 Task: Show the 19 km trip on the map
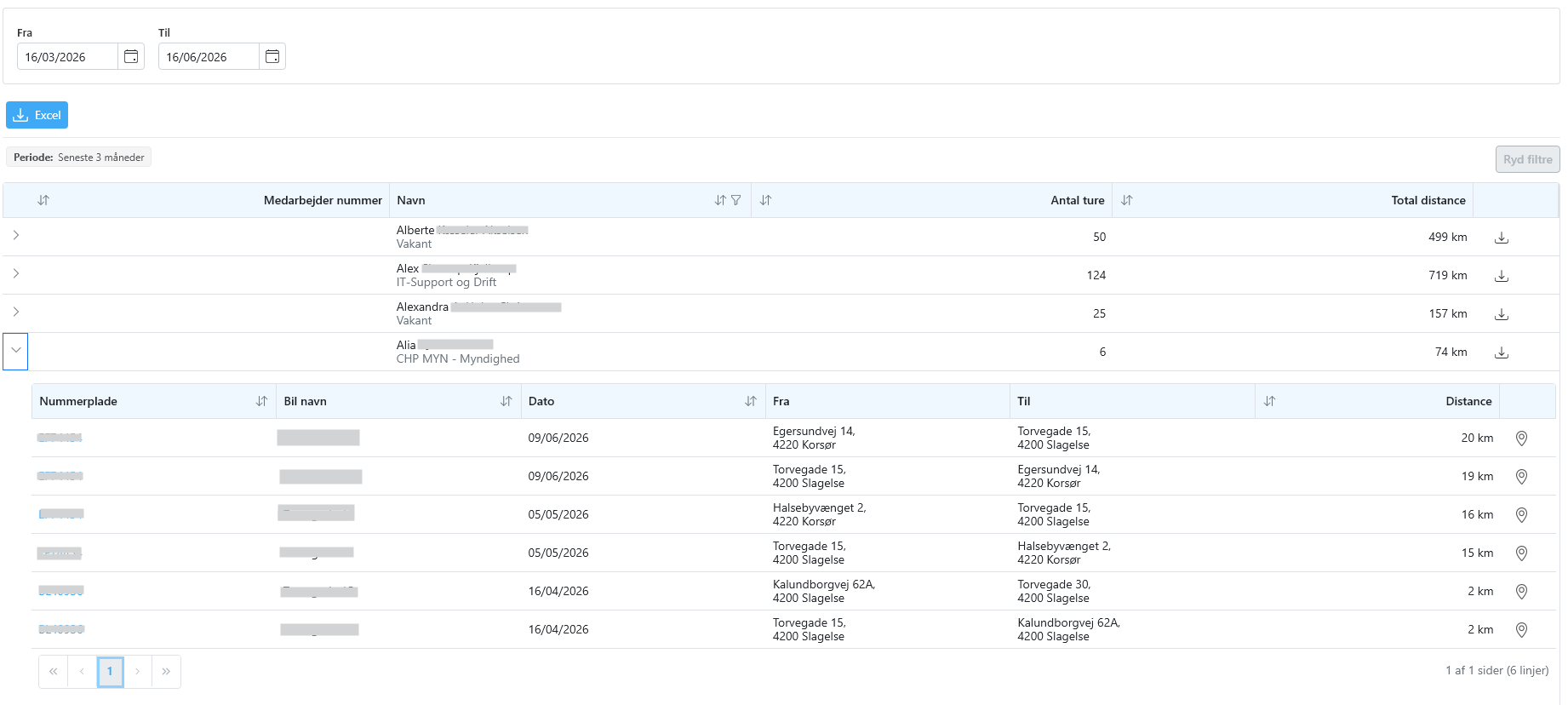pos(1521,477)
